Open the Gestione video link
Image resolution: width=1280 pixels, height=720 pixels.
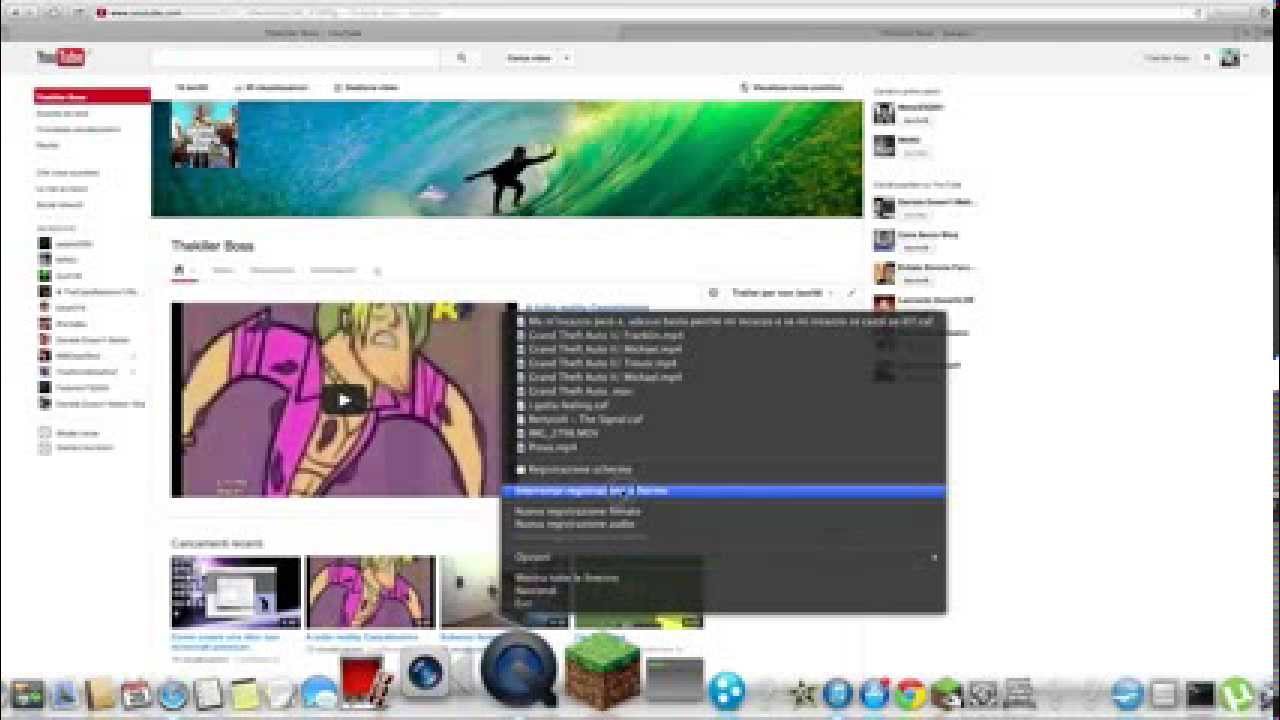[367, 88]
